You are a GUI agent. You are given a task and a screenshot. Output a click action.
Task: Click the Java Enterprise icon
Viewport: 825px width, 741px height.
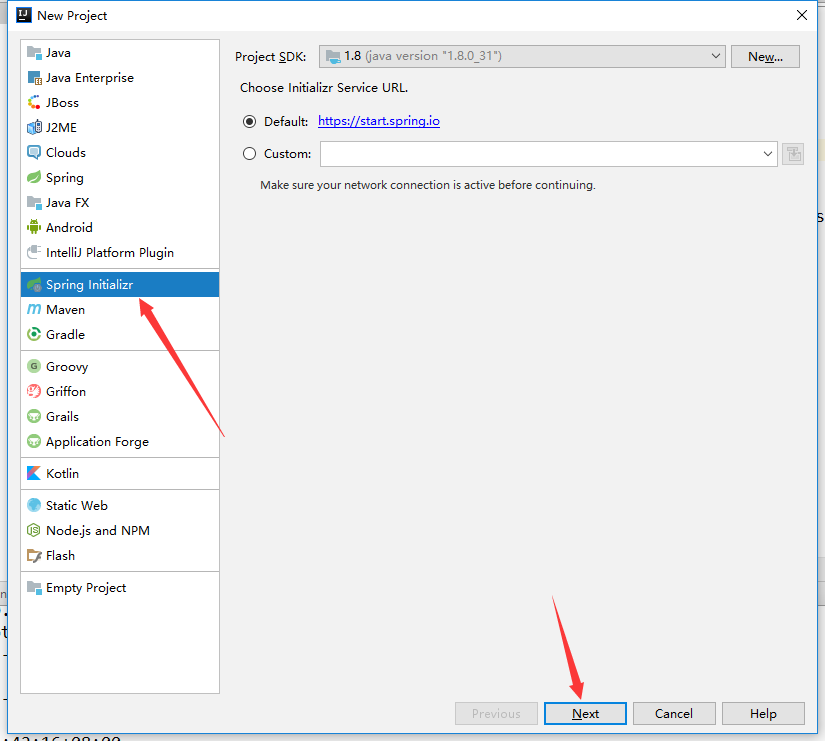pyautogui.click(x=34, y=78)
